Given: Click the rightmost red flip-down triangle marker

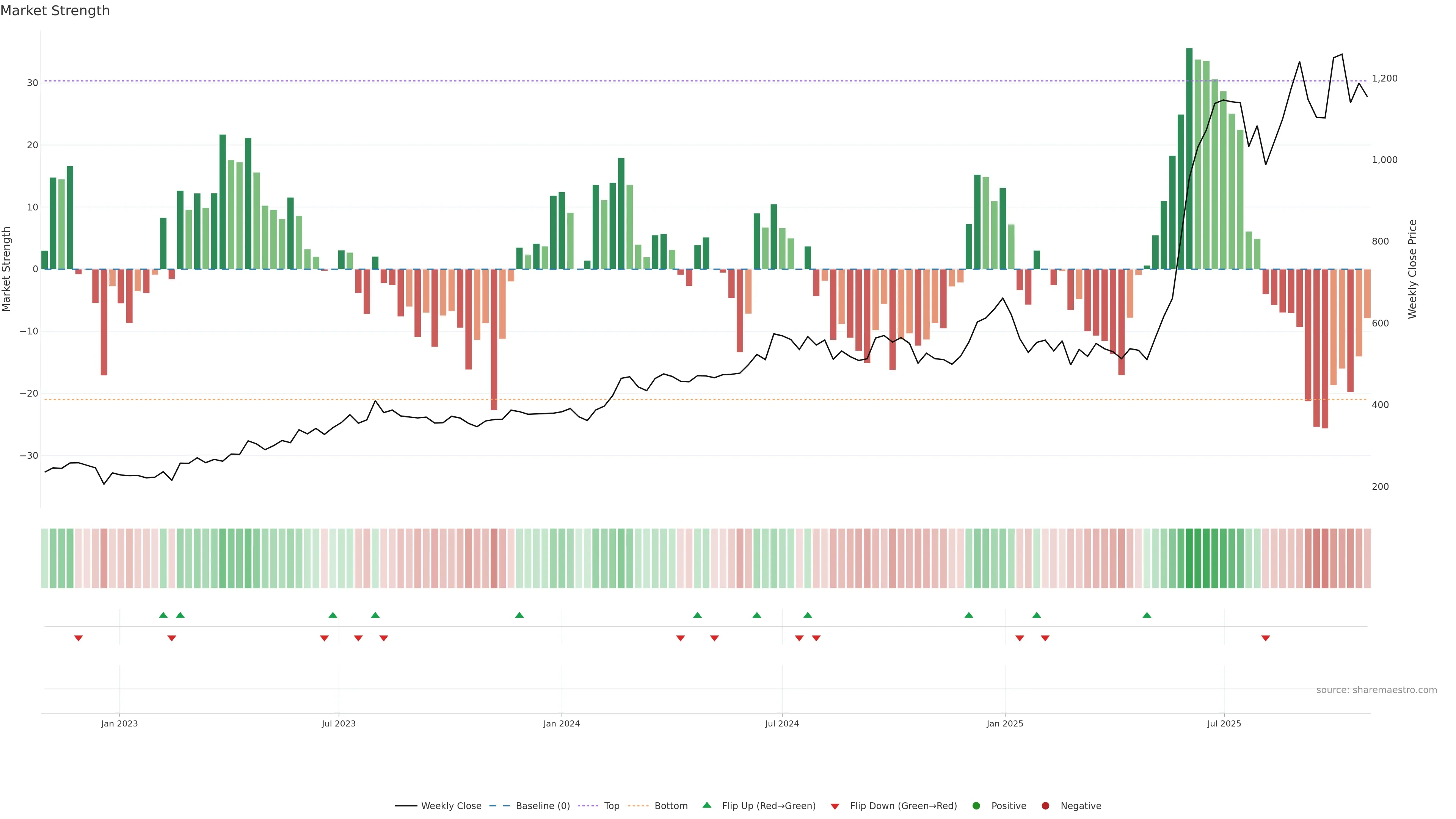Looking at the screenshot, I should pos(1266,638).
